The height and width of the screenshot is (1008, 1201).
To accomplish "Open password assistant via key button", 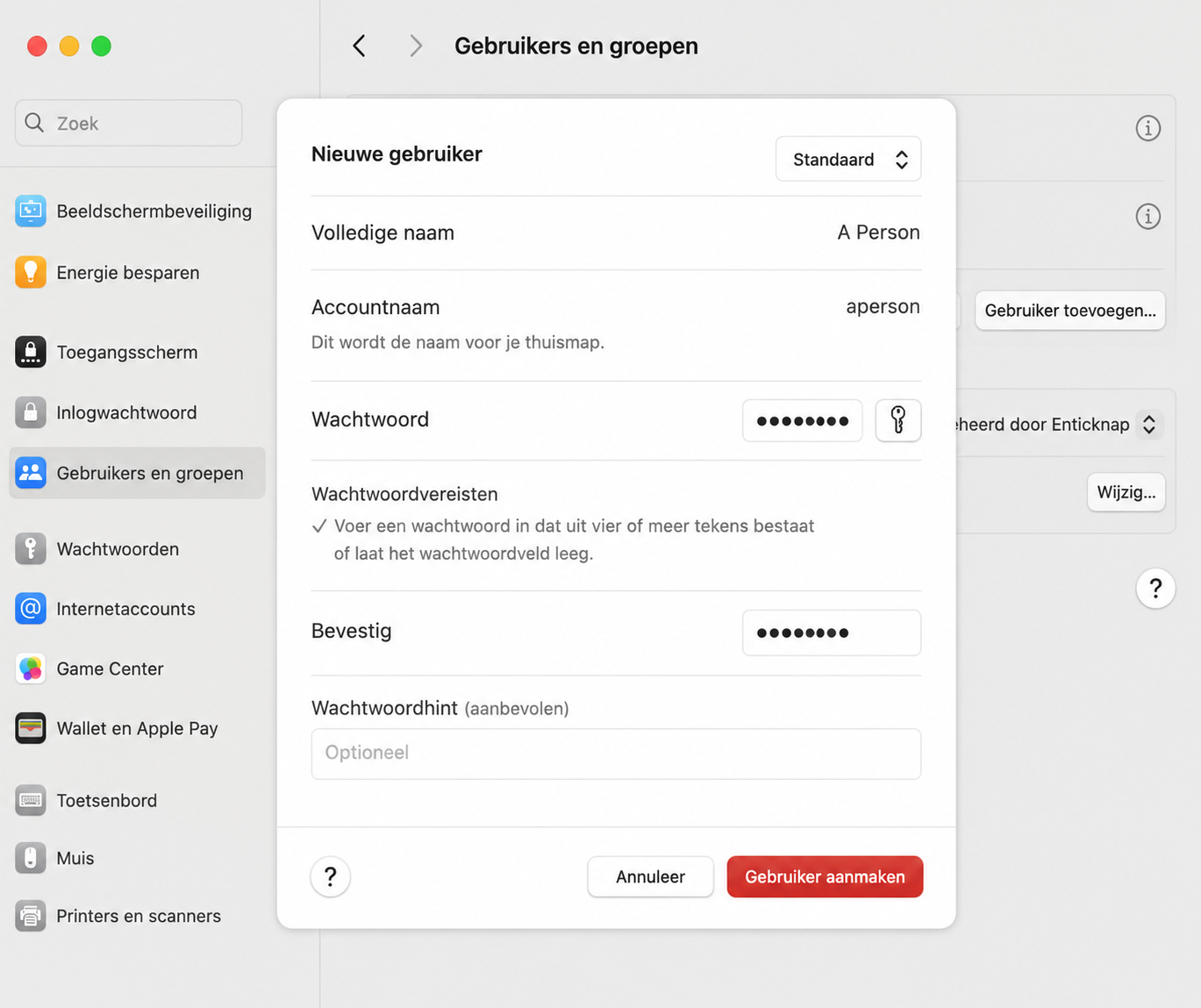I will click(898, 420).
